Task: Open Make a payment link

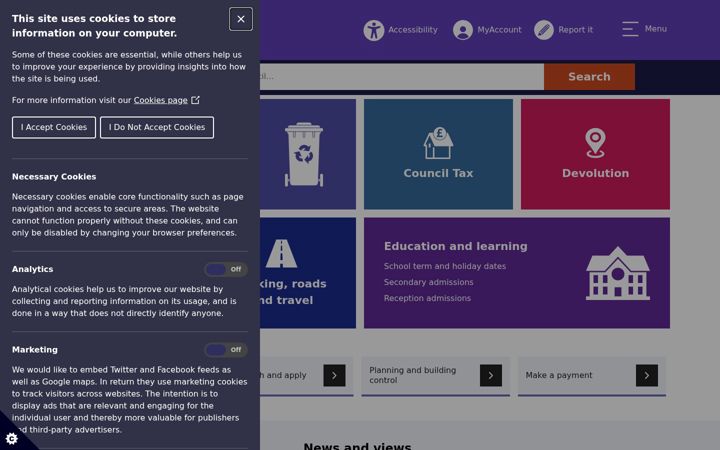Action: [x=559, y=375]
